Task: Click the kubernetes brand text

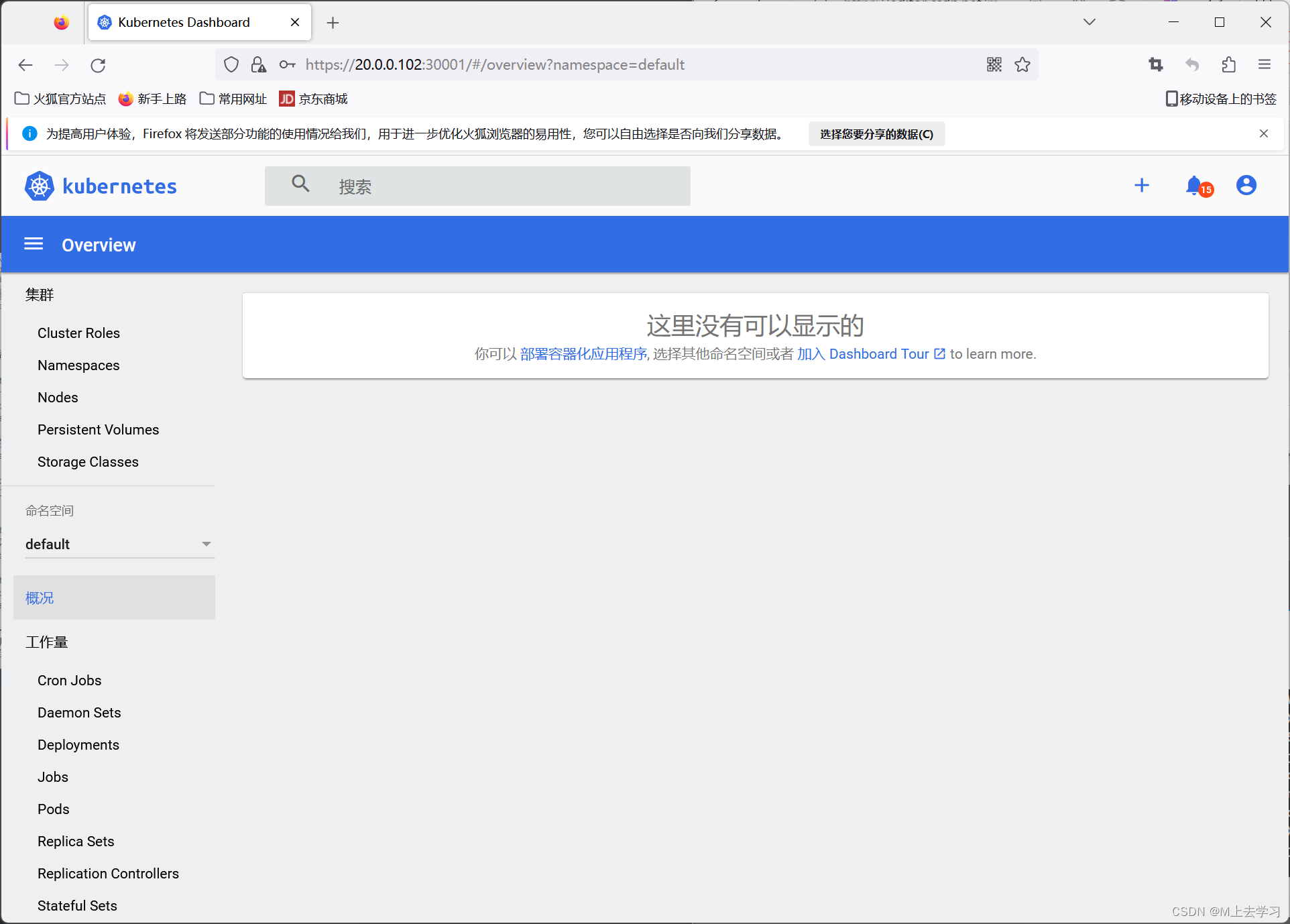Action: 119,186
